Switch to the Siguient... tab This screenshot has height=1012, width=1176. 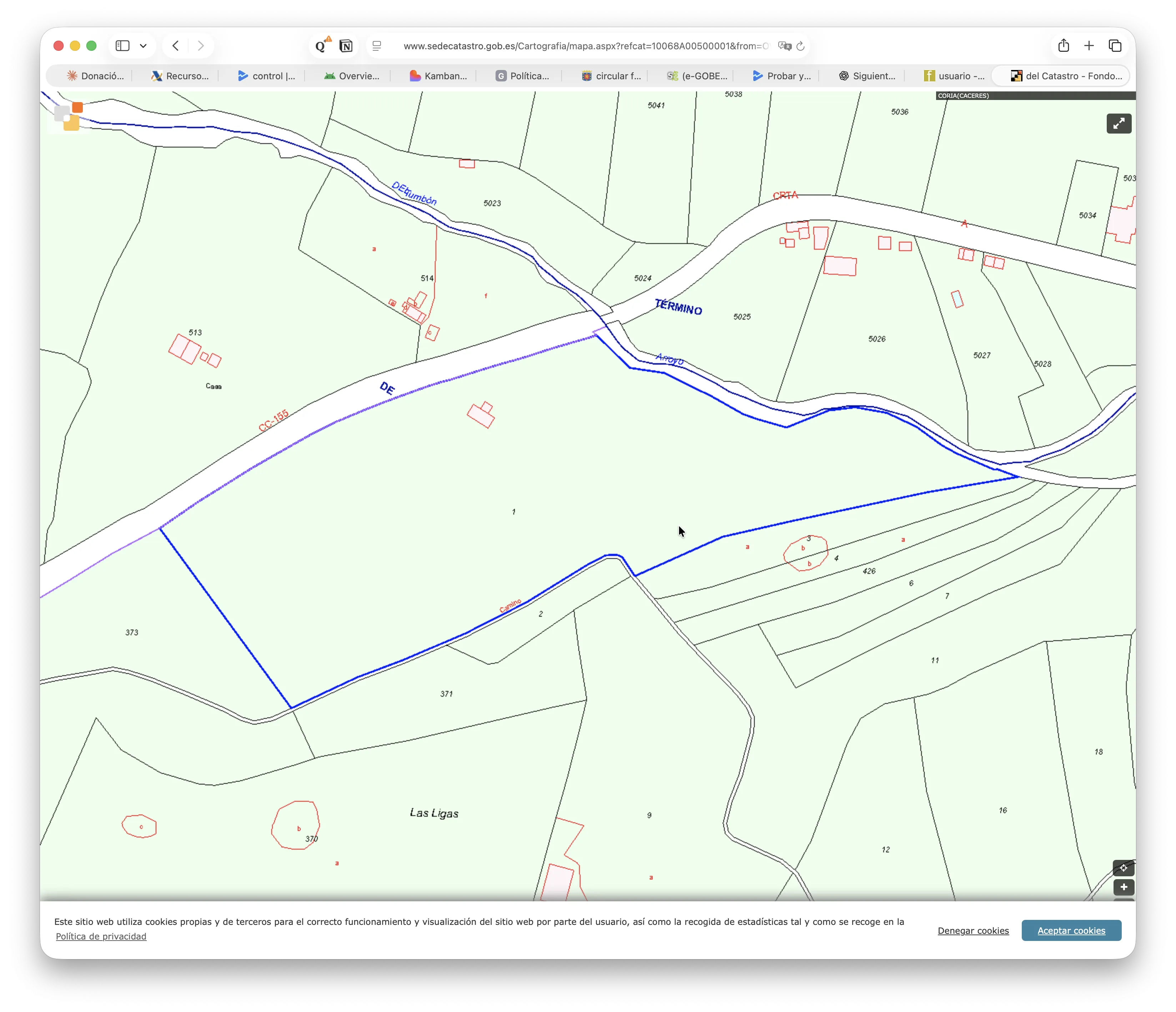(867, 76)
